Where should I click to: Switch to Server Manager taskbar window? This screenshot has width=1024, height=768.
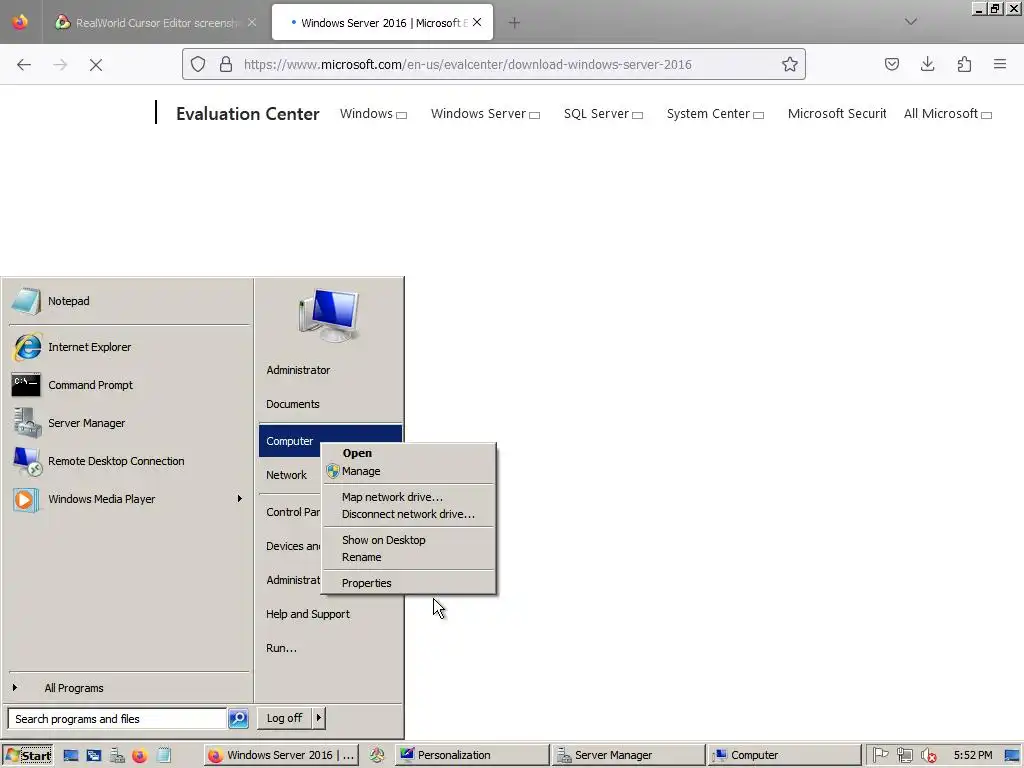[628, 755]
